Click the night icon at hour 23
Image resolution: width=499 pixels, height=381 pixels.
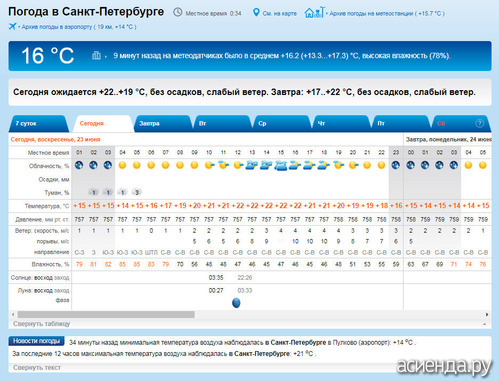(x=396, y=165)
